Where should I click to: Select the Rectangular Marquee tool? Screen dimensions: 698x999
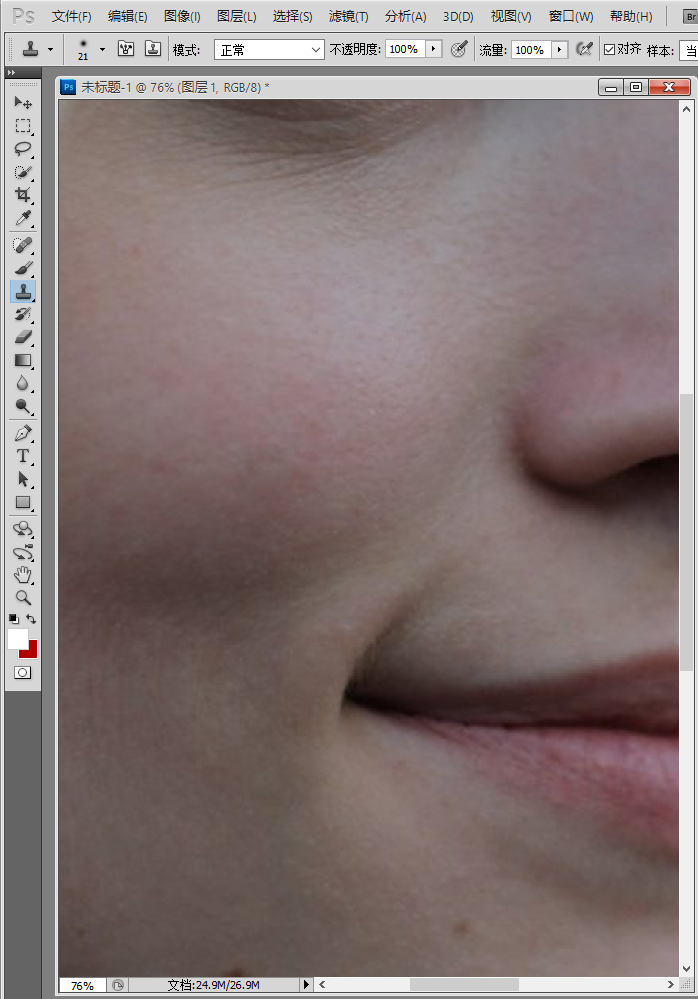23,126
